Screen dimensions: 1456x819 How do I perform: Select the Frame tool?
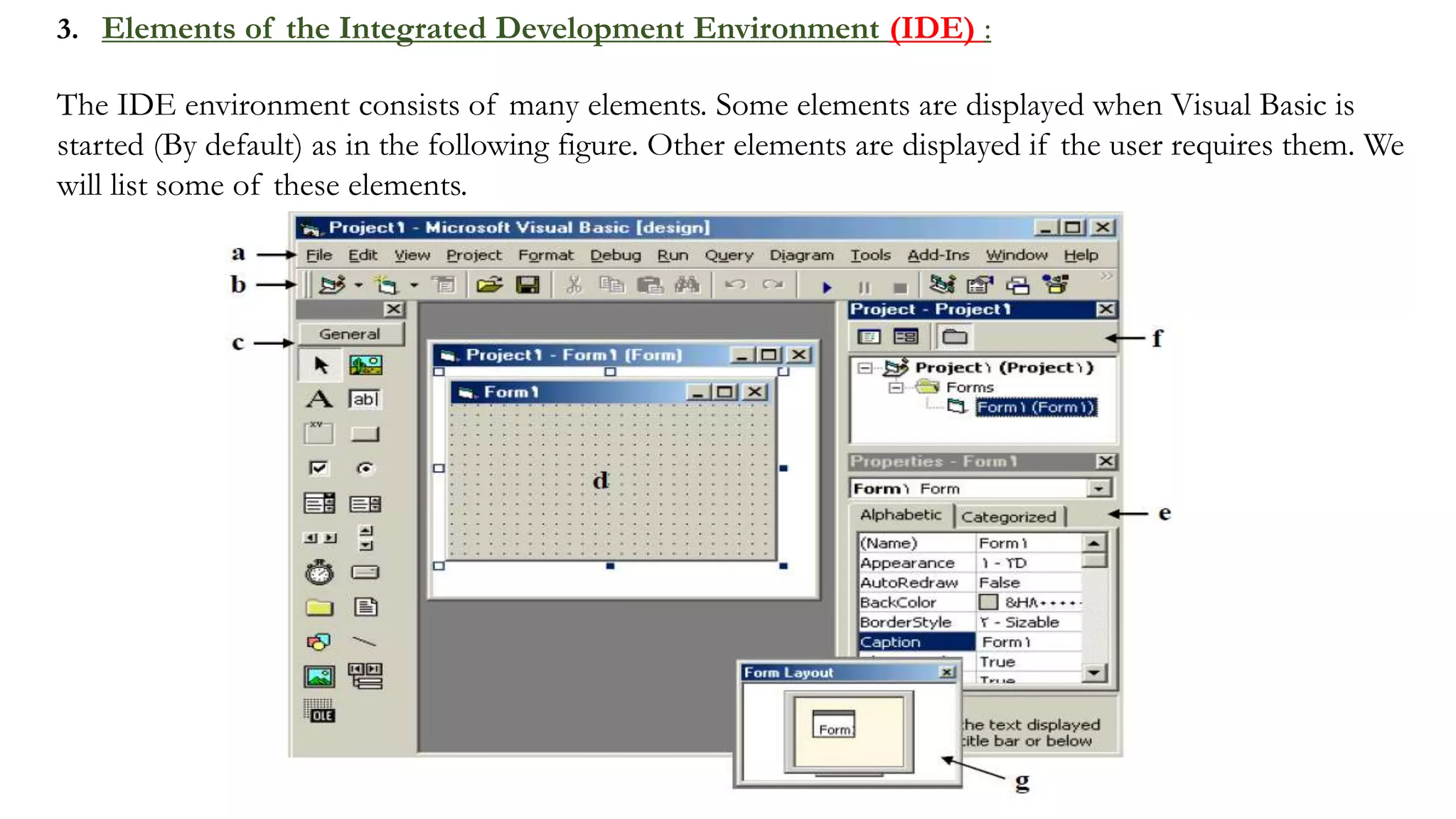pos(318,433)
